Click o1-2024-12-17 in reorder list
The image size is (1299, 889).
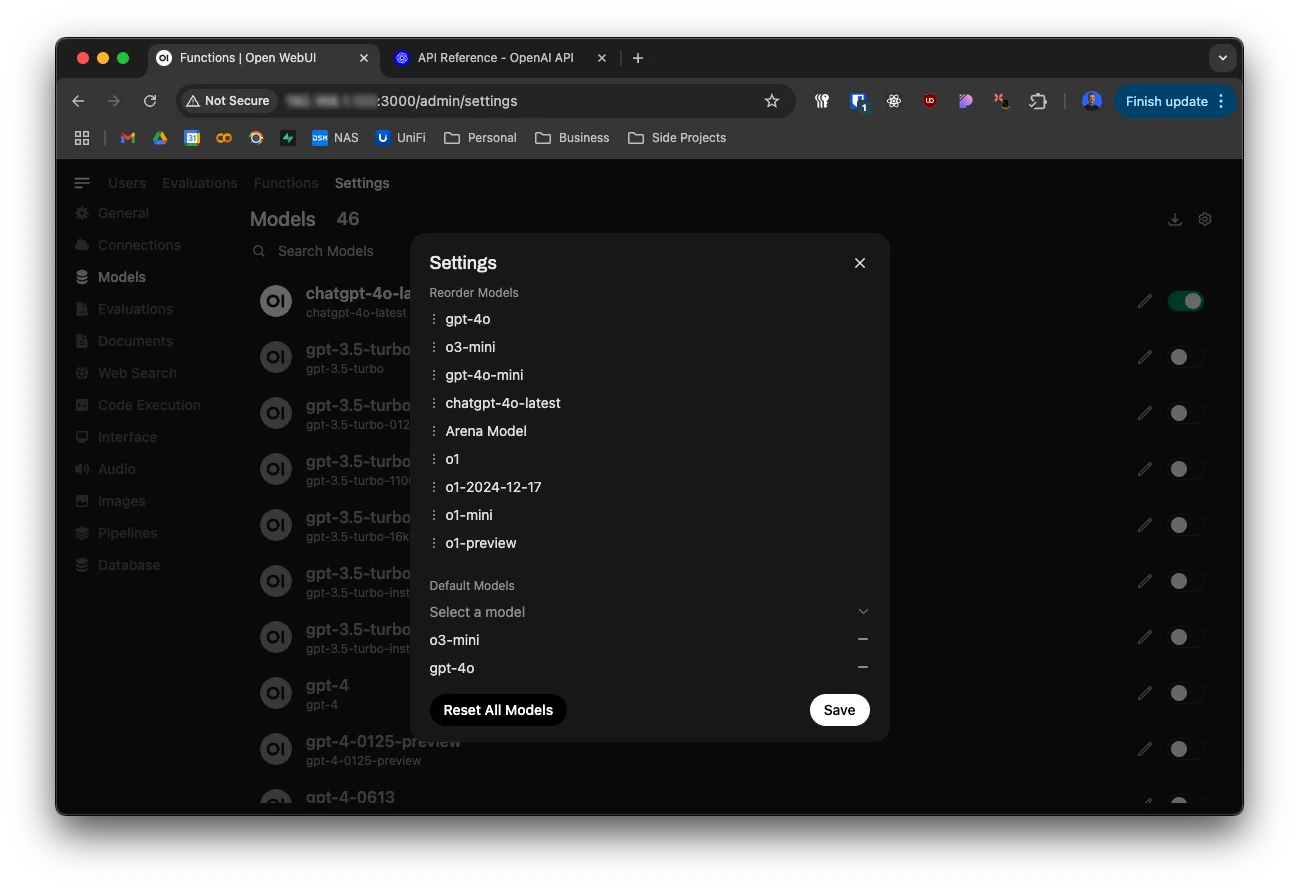click(x=493, y=487)
